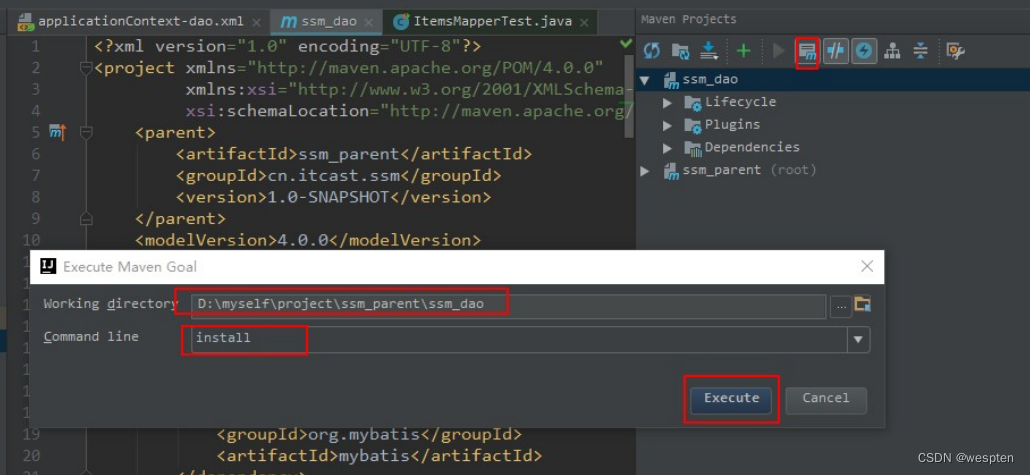Click the browse ellipsis button
The image size is (1030, 475).
841,306
